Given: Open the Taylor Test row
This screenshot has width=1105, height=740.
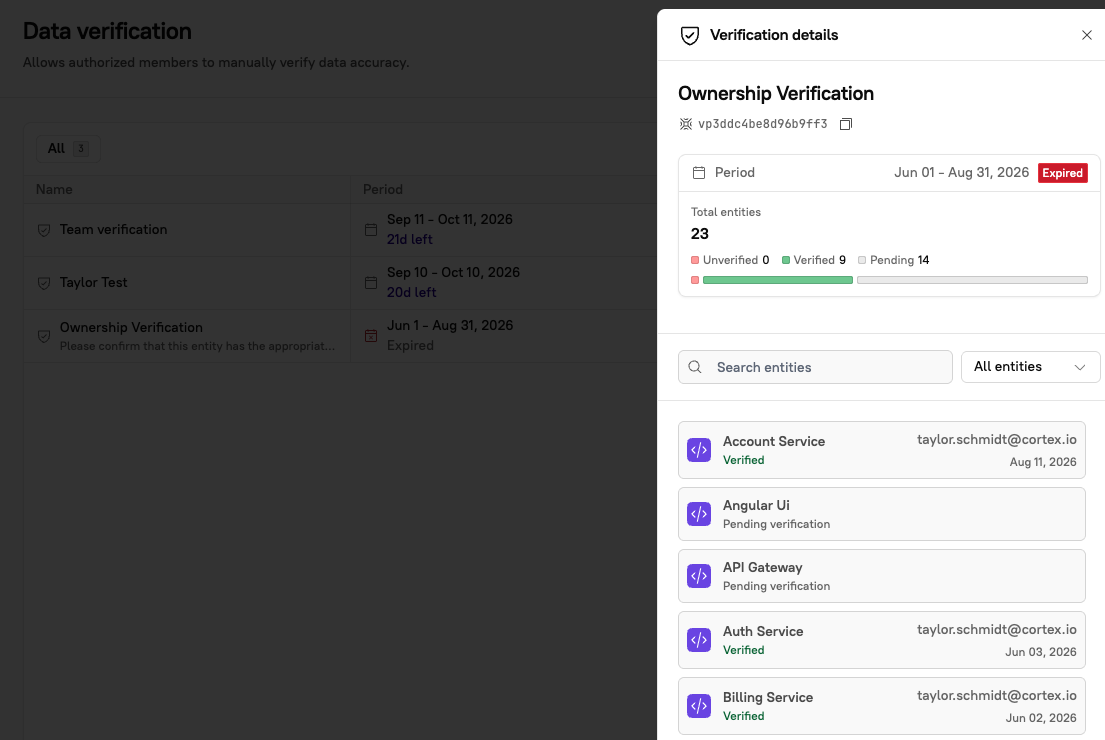Looking at the screenshot, I should click(x=340, y=283).
